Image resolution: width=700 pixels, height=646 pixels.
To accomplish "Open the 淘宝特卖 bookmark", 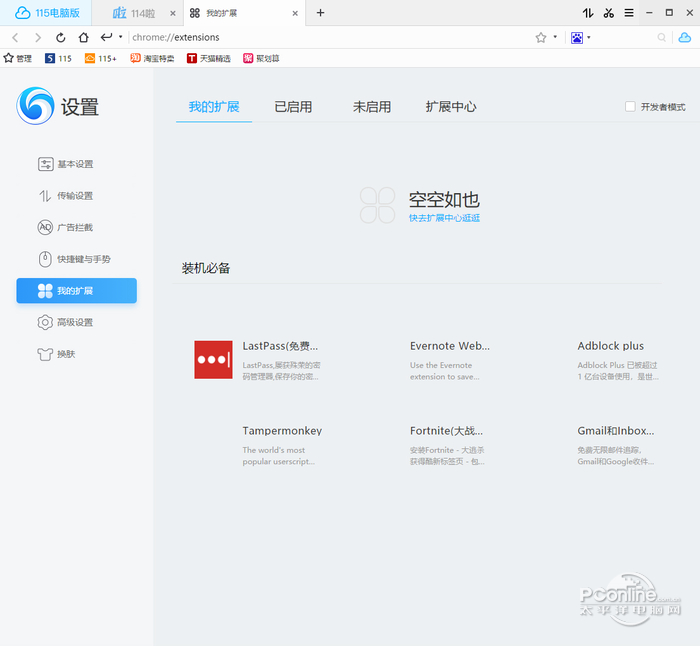I will tap(152, 58).
